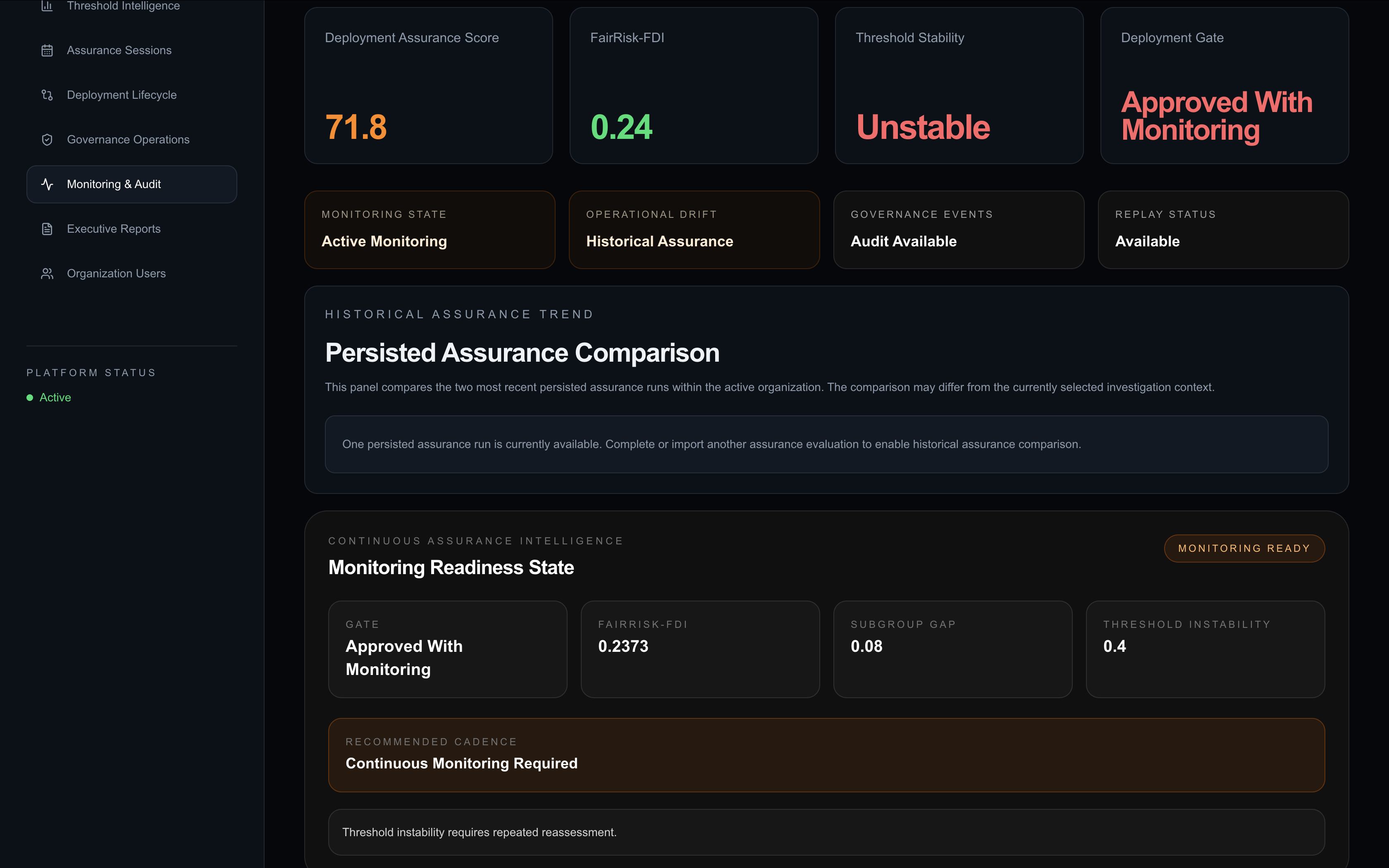
Task: Click the Threshold Instability 0.4 value
Action: pos(1115,646)
